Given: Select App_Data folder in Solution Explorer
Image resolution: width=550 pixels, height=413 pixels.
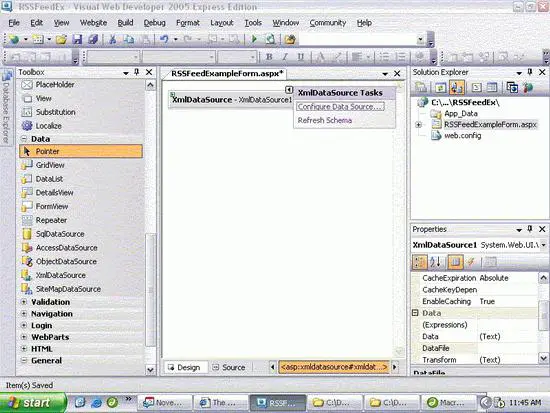Looking at the screenshot, I should click(x=461, y=113).
